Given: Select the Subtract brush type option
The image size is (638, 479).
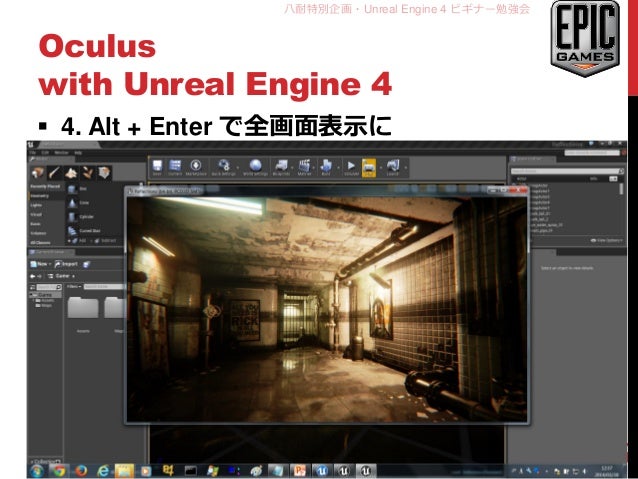Looking at the screenshot, I should coord(105,240).
